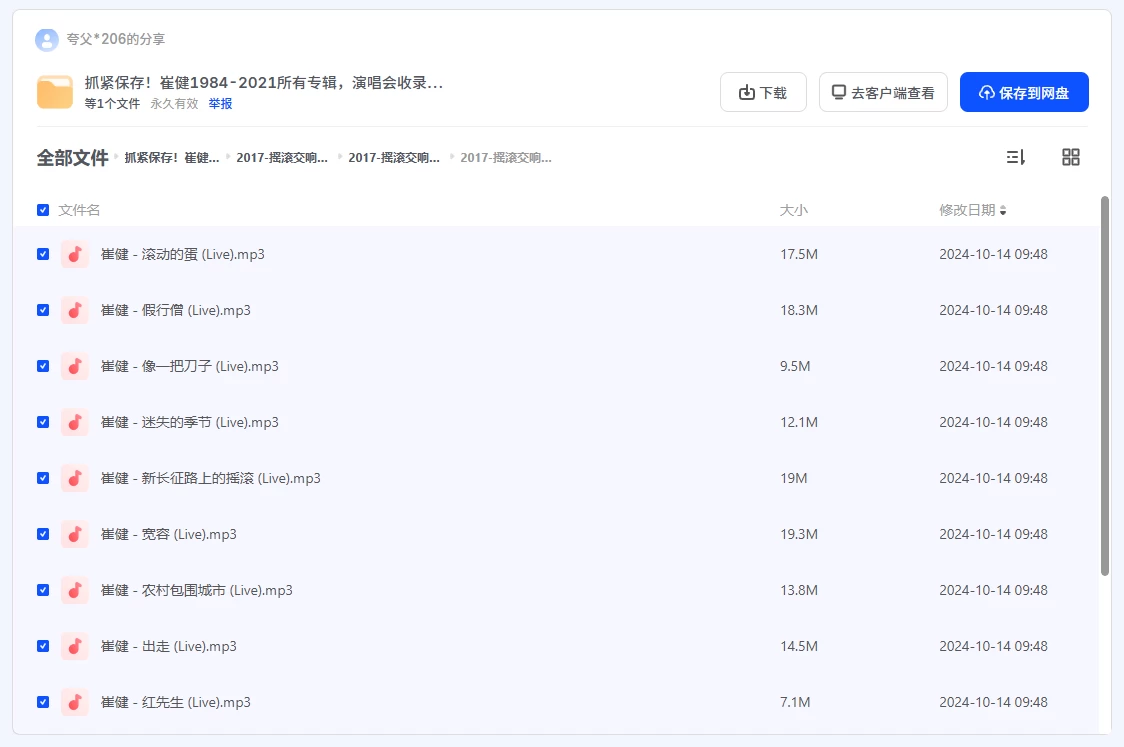Click music icon for 假行僧 file

tap(75, 310)
